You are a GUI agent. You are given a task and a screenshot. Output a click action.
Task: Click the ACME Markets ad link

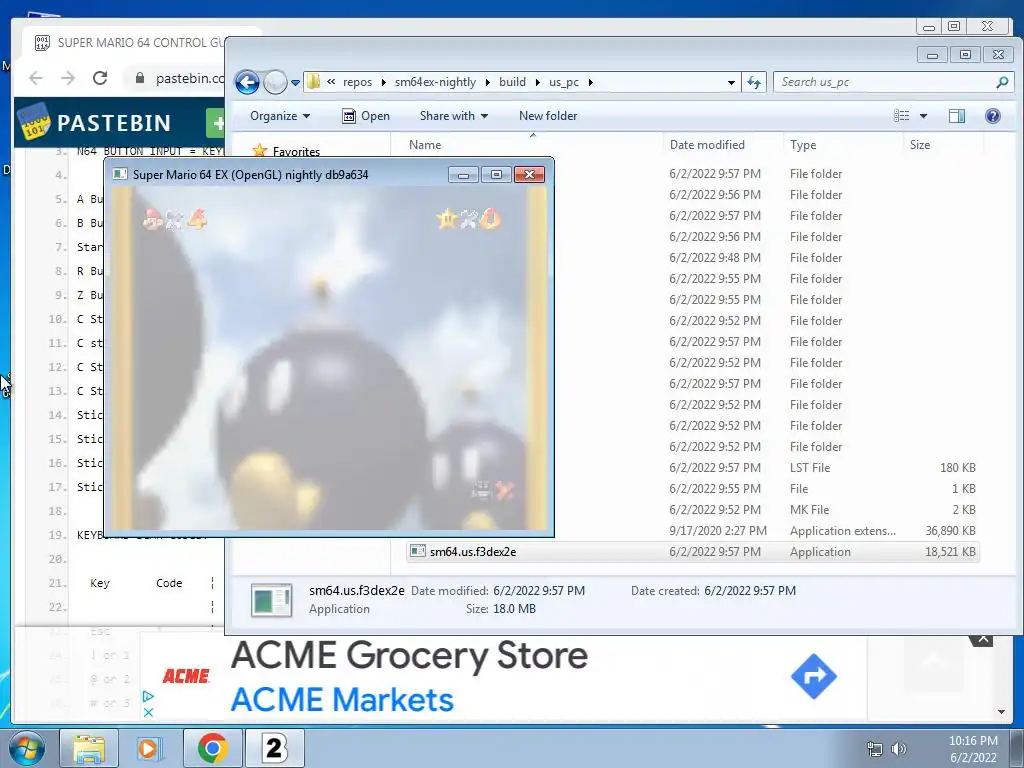coord(342,699)
